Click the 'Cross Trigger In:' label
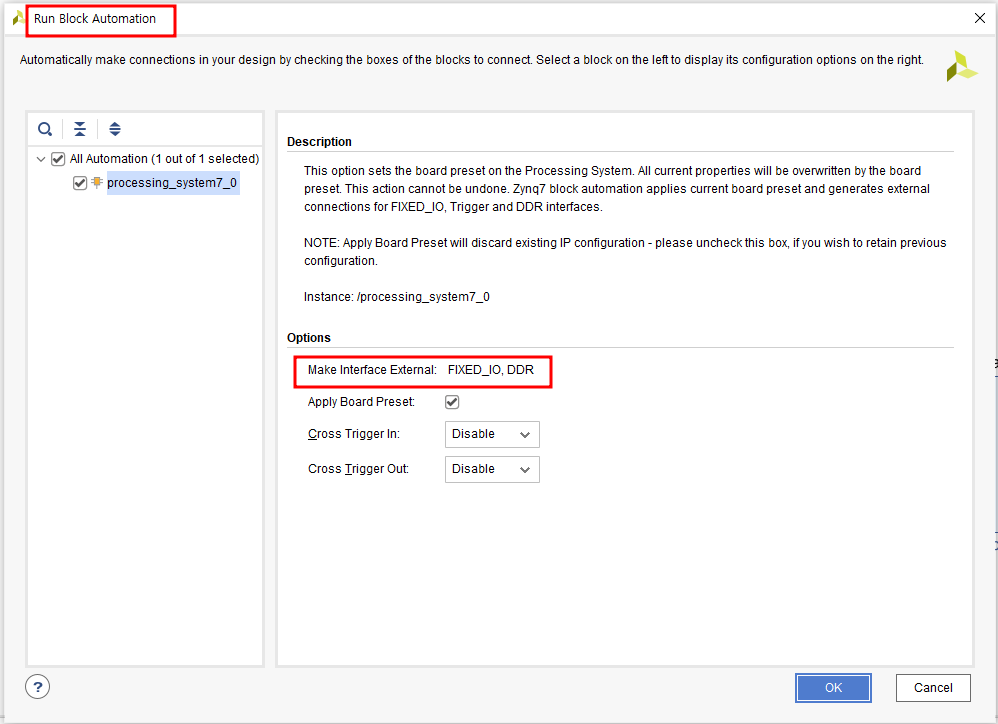998x724 pixels. (354, 434)
